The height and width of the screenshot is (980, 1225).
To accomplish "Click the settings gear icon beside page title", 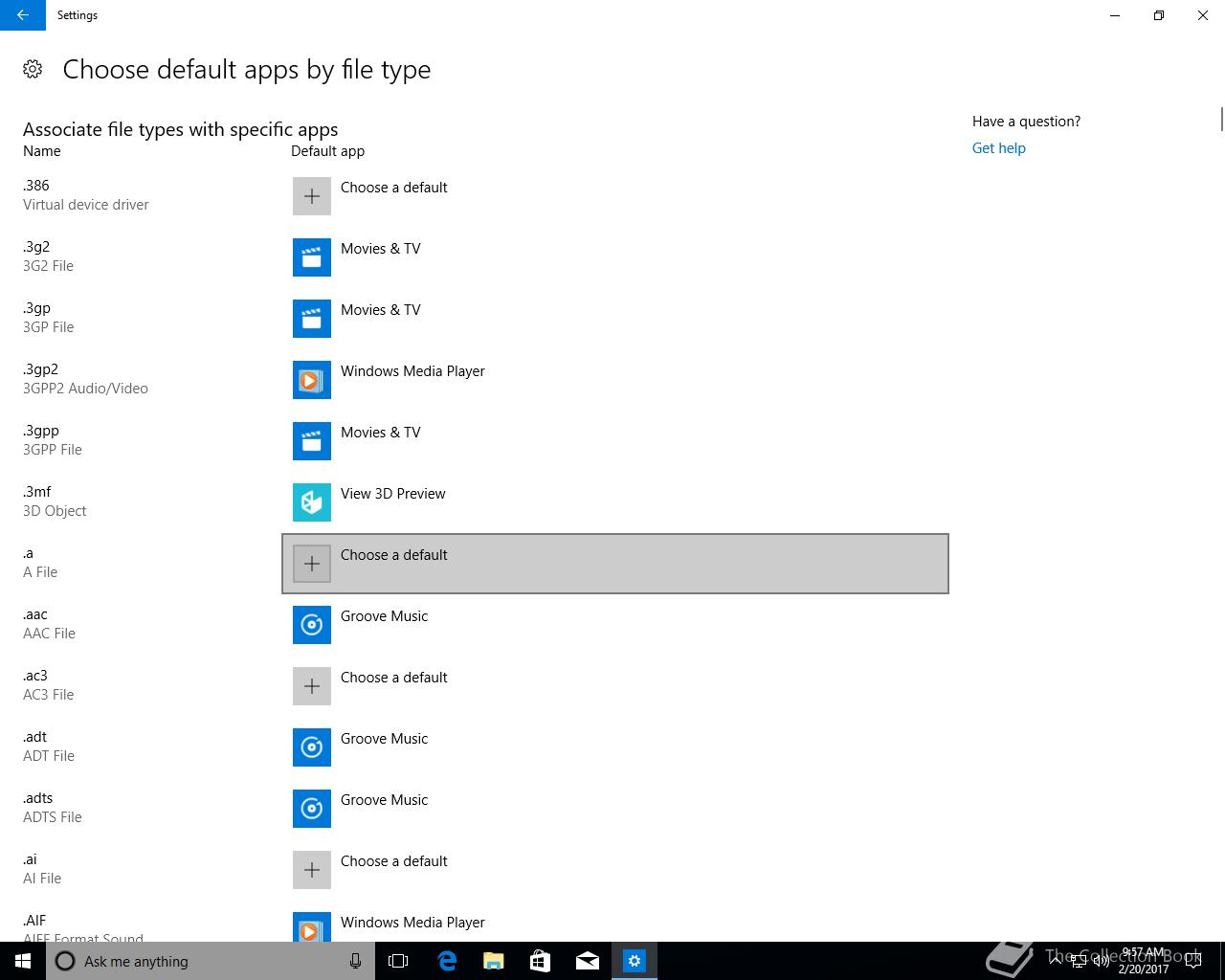I will click(33, 69).
